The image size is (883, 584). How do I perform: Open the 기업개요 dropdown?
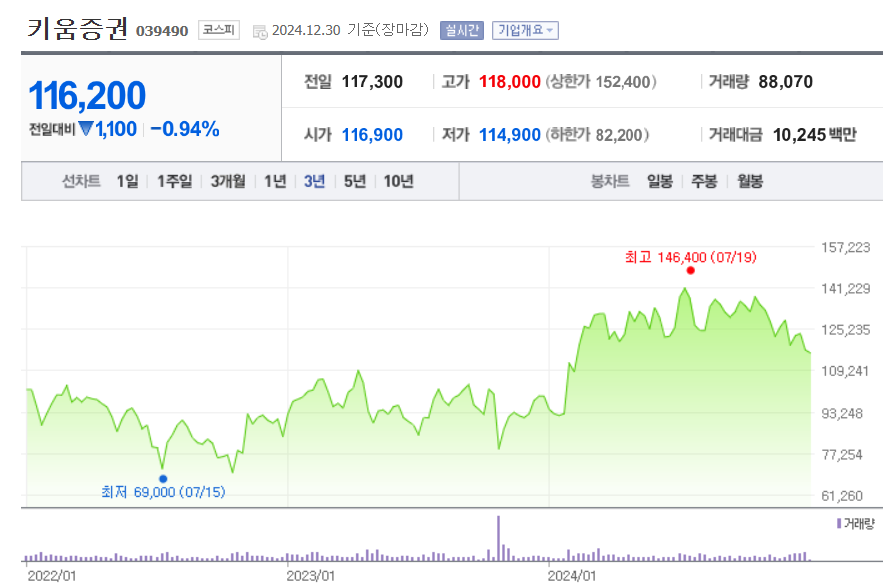[525, 30]
